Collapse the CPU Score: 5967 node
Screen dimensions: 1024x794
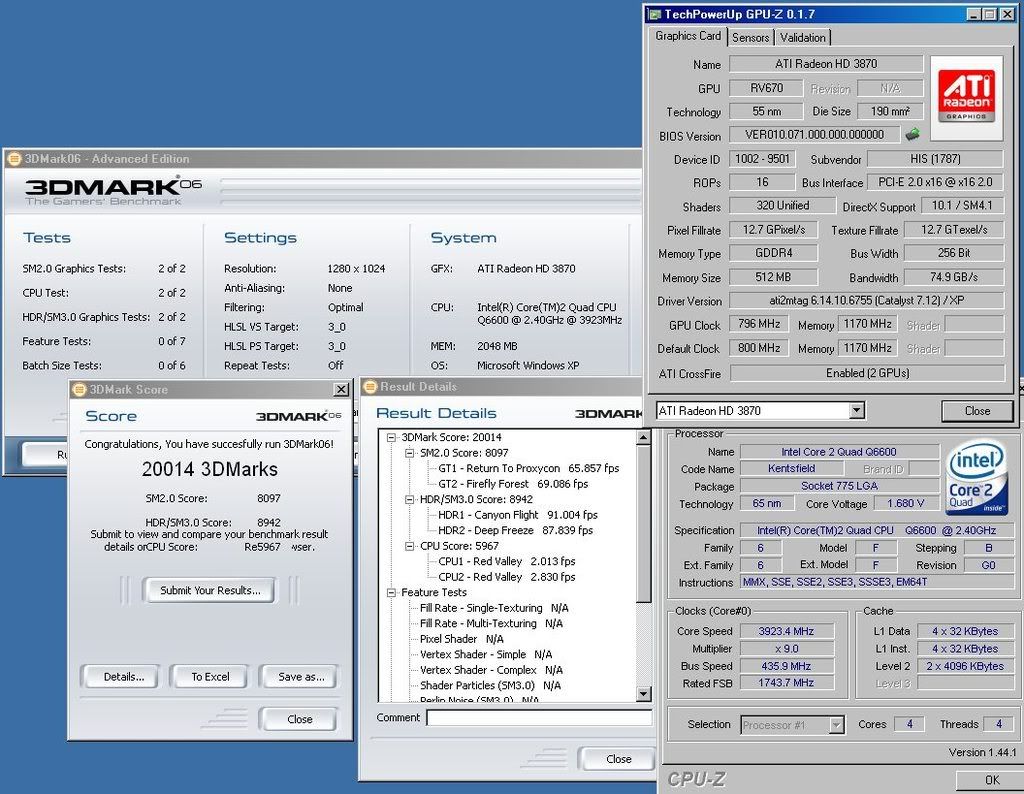pos(409,546)
